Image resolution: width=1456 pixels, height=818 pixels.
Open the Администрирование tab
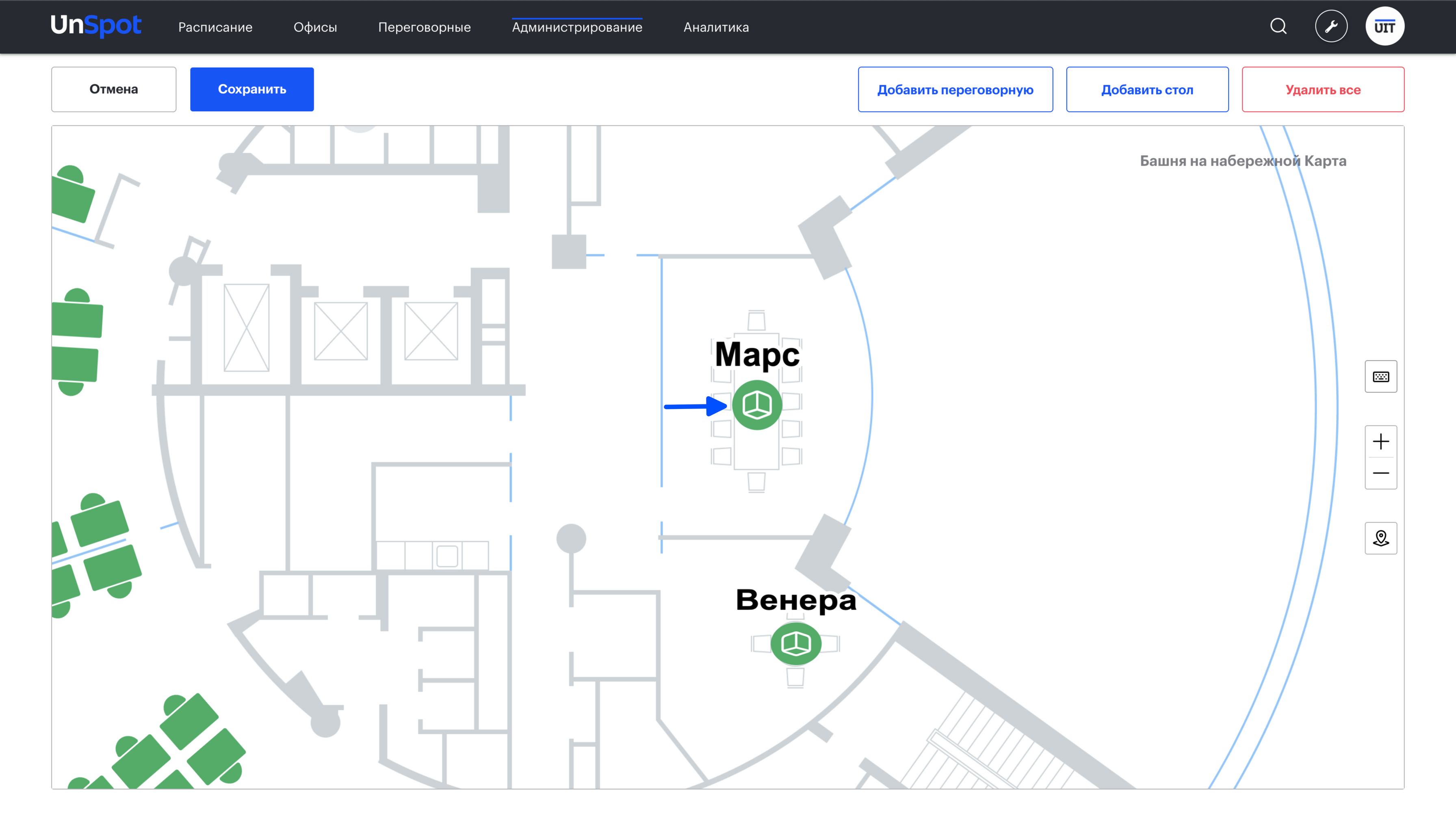(577, 27)
